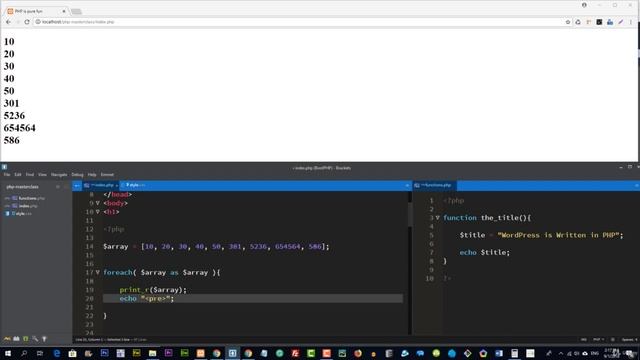Open the Chrome three-dot menu
The image size is (640, 360).
pos(631,22)
